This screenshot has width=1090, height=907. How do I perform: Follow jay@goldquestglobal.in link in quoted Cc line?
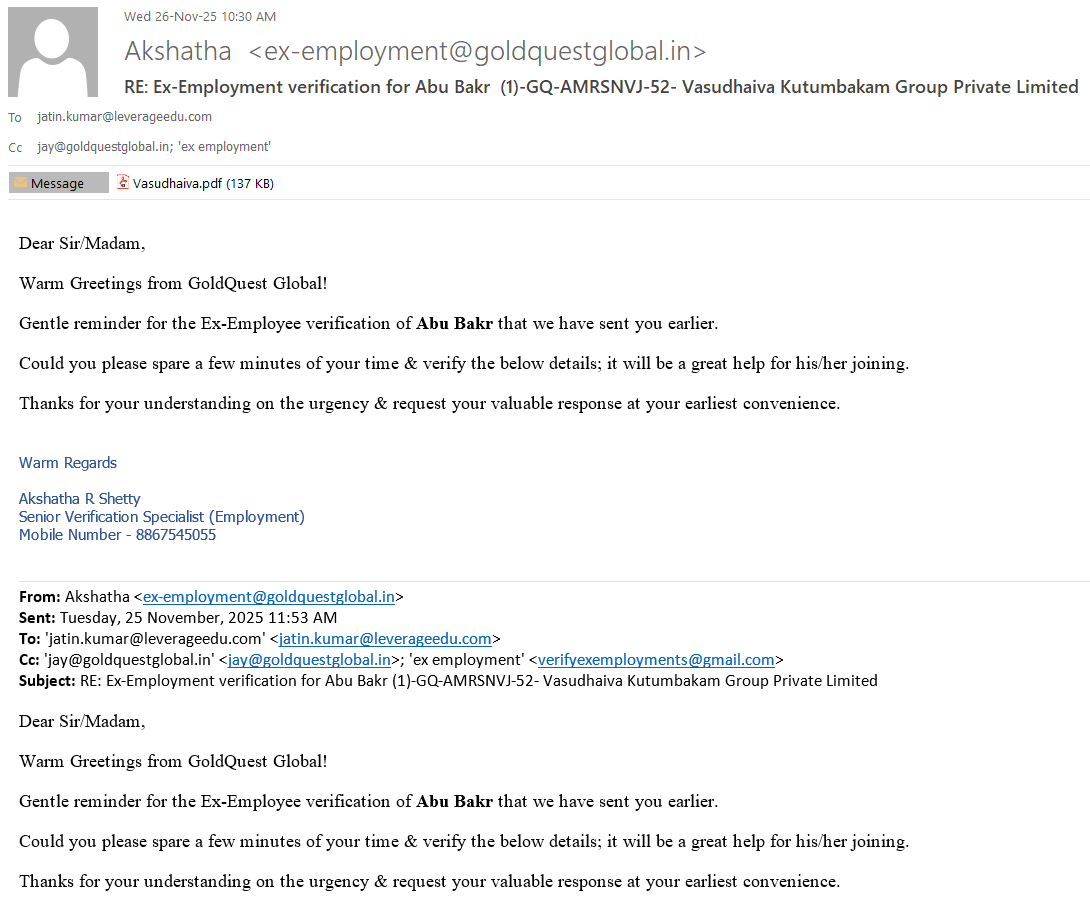click(x=309, y=660)
